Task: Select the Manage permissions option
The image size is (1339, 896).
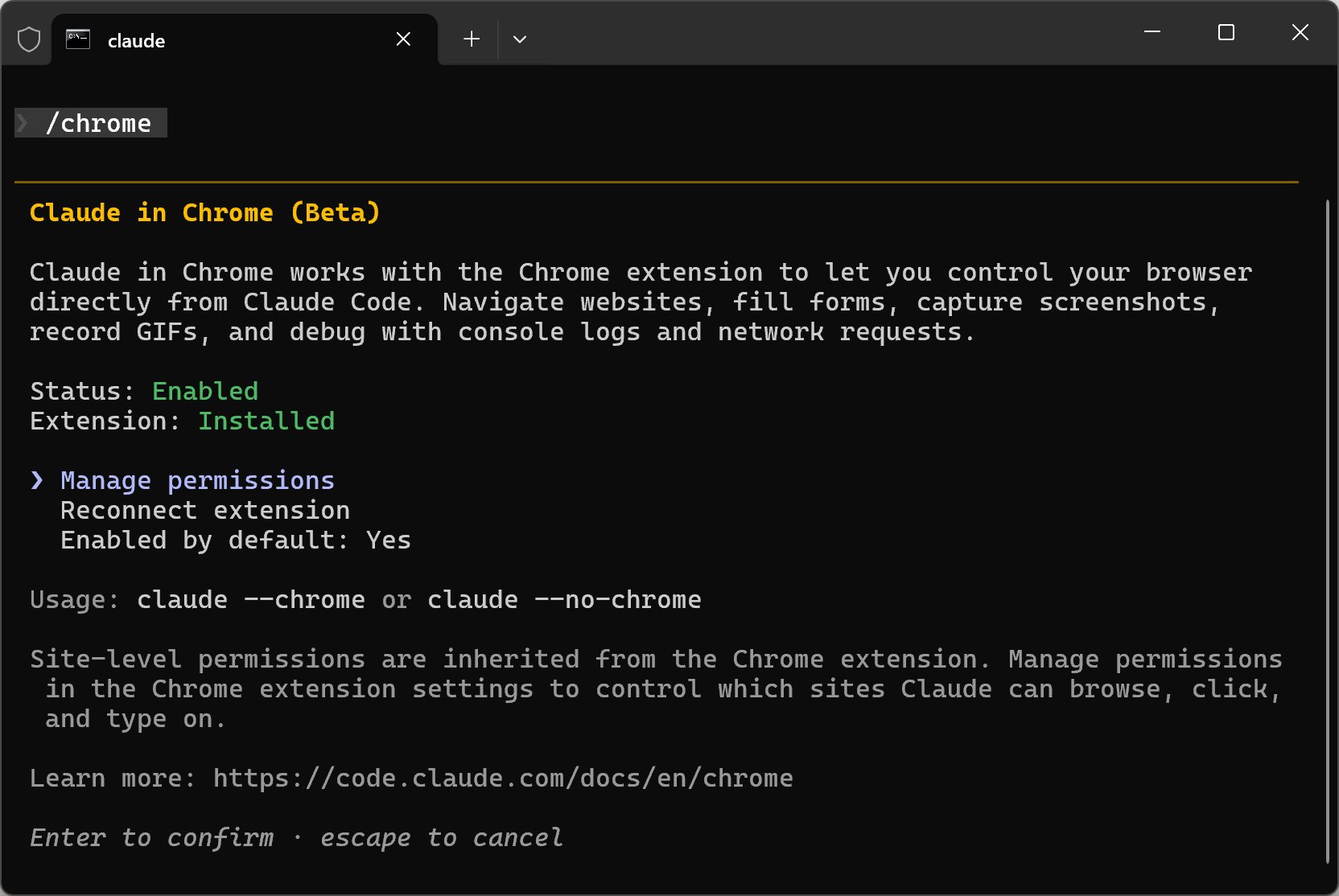Action: point(197,481)
